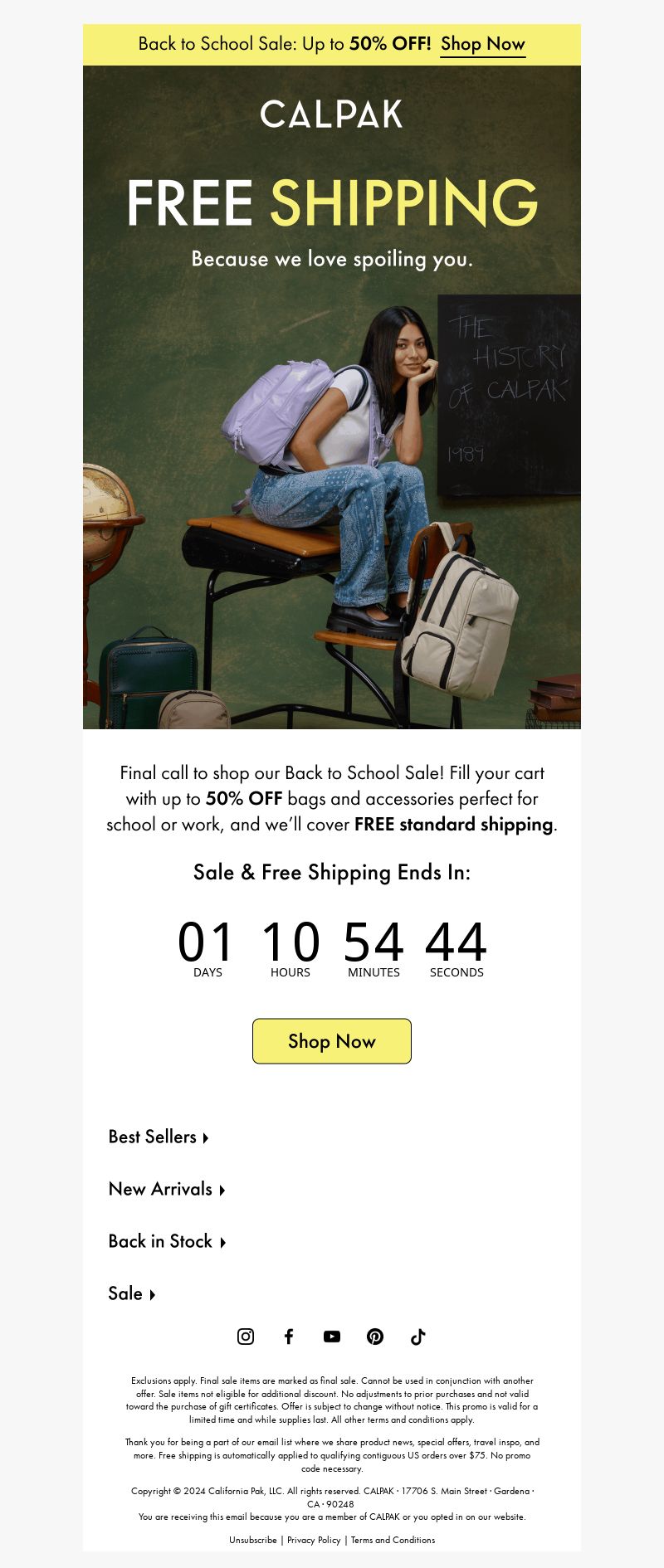
Task: Open the Best Sellers menu link
Action: click(x=153, y=1137)
